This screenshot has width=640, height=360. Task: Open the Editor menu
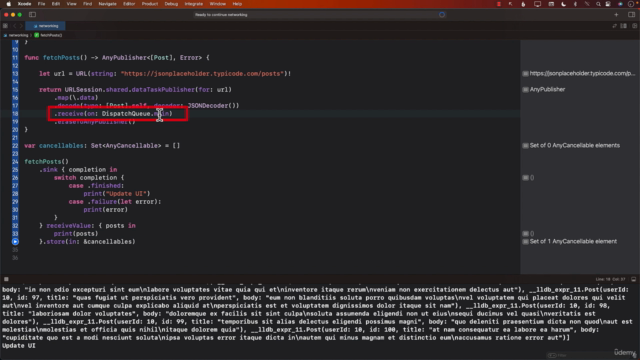(129, 4)
